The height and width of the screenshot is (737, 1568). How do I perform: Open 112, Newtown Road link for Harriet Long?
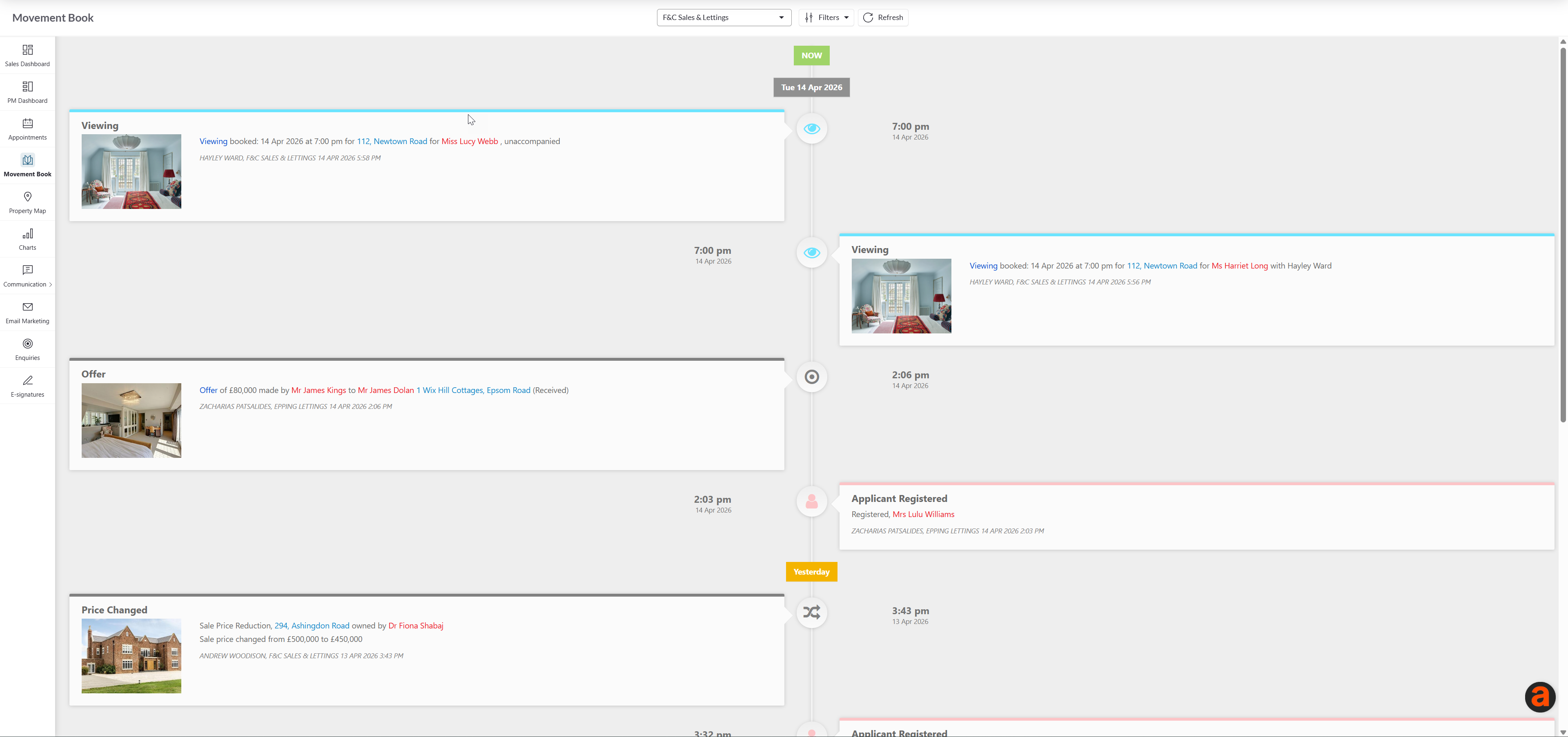(1162, 266)
